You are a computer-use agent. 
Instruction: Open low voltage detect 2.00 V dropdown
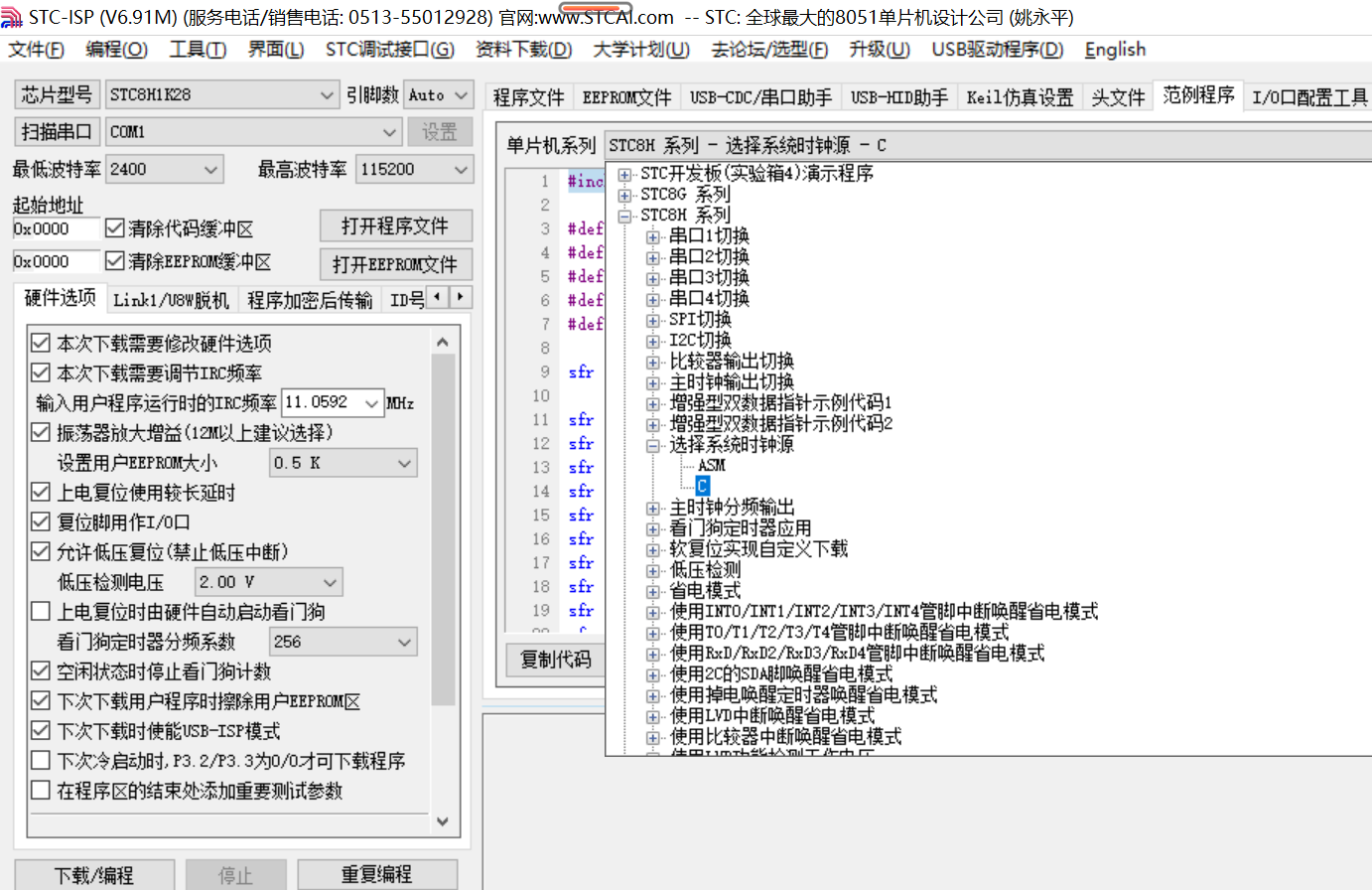pos(330,582)
